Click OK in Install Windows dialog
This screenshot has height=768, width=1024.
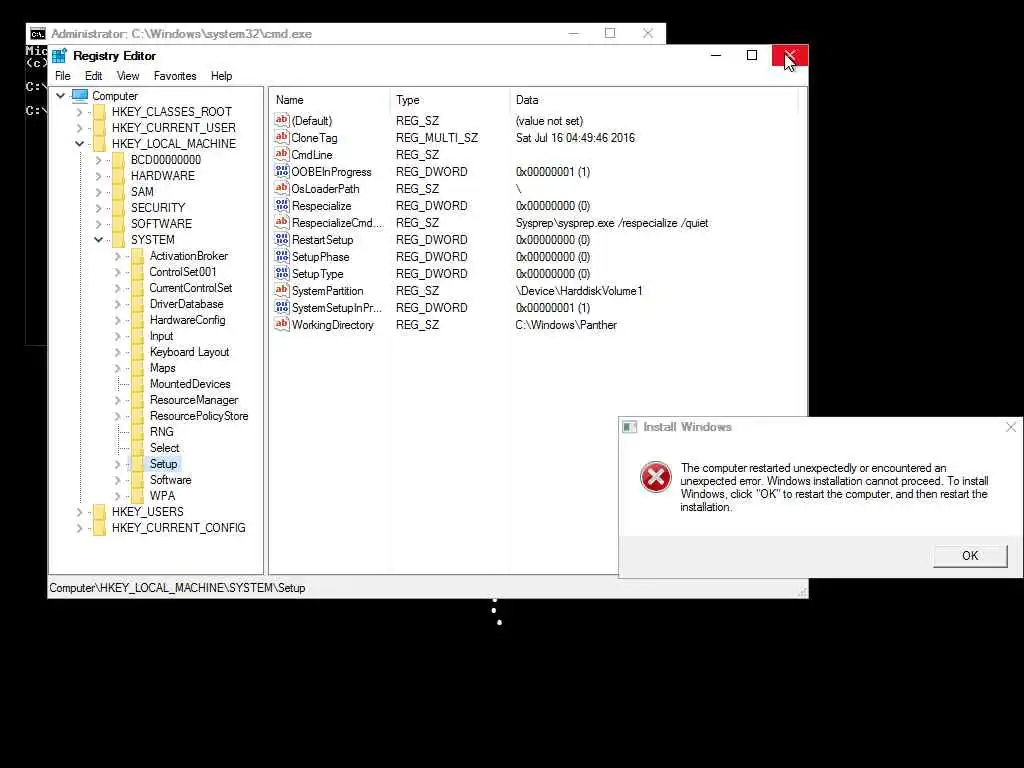[x=970, y=556]
